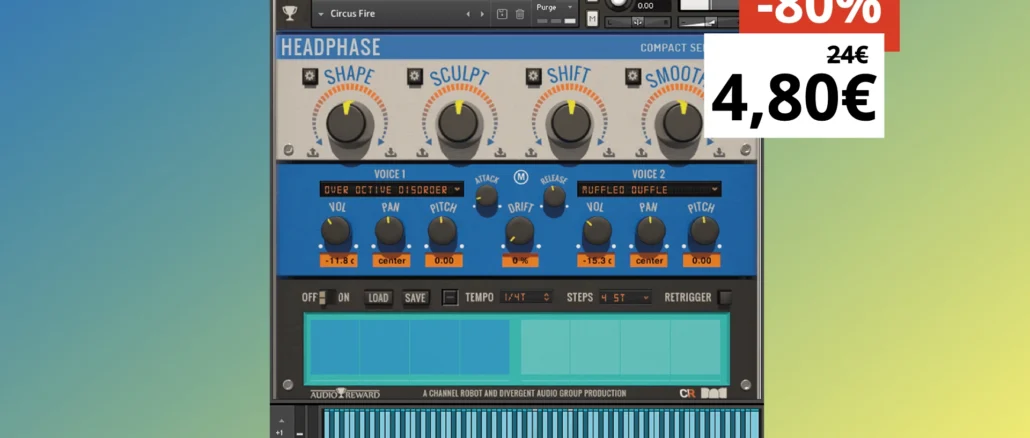Click the Voice 2 pan value center
The image size is (1030, 438).
(x=649, y=261)
